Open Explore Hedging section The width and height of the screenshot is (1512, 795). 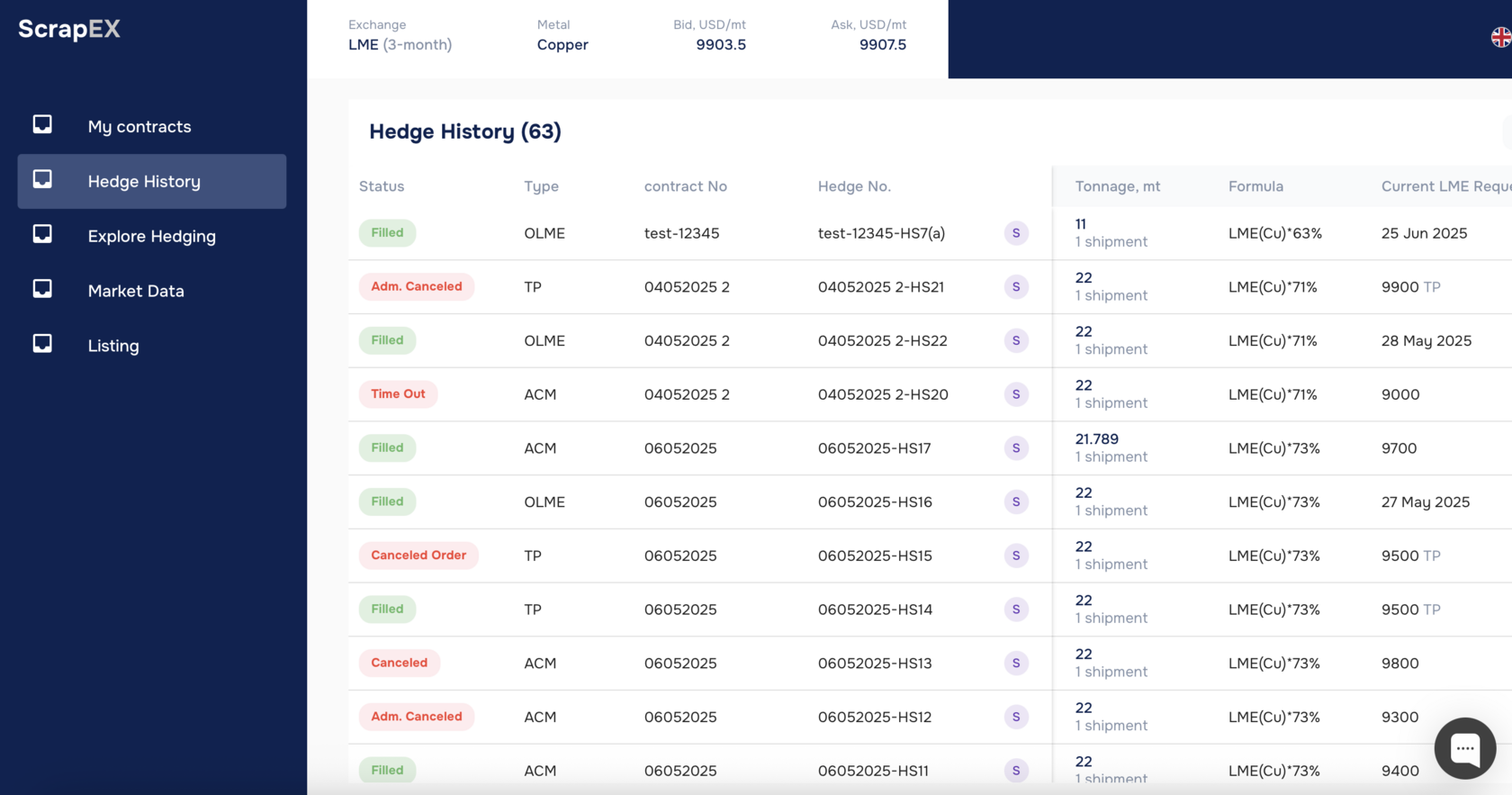[151, 236]
